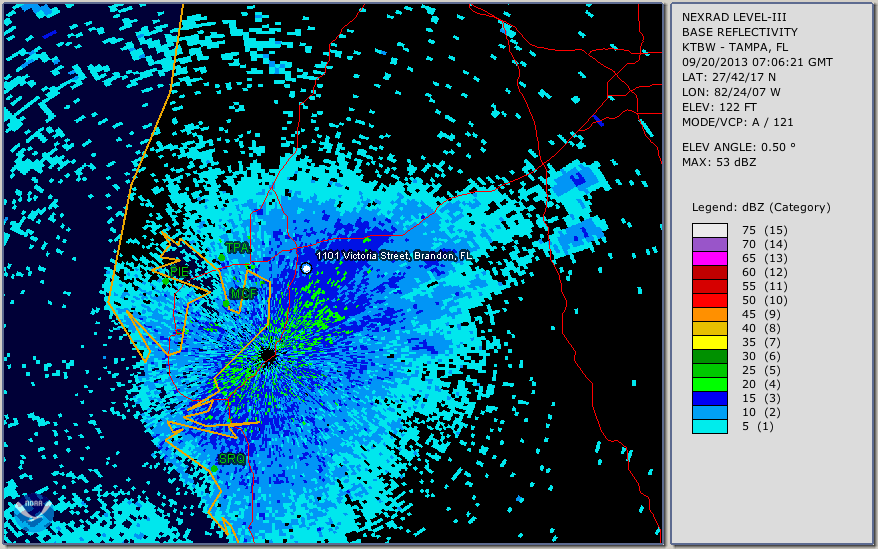Click the 75 dBZ white legend swatch

pyautogui.click(x=709, y=230)
